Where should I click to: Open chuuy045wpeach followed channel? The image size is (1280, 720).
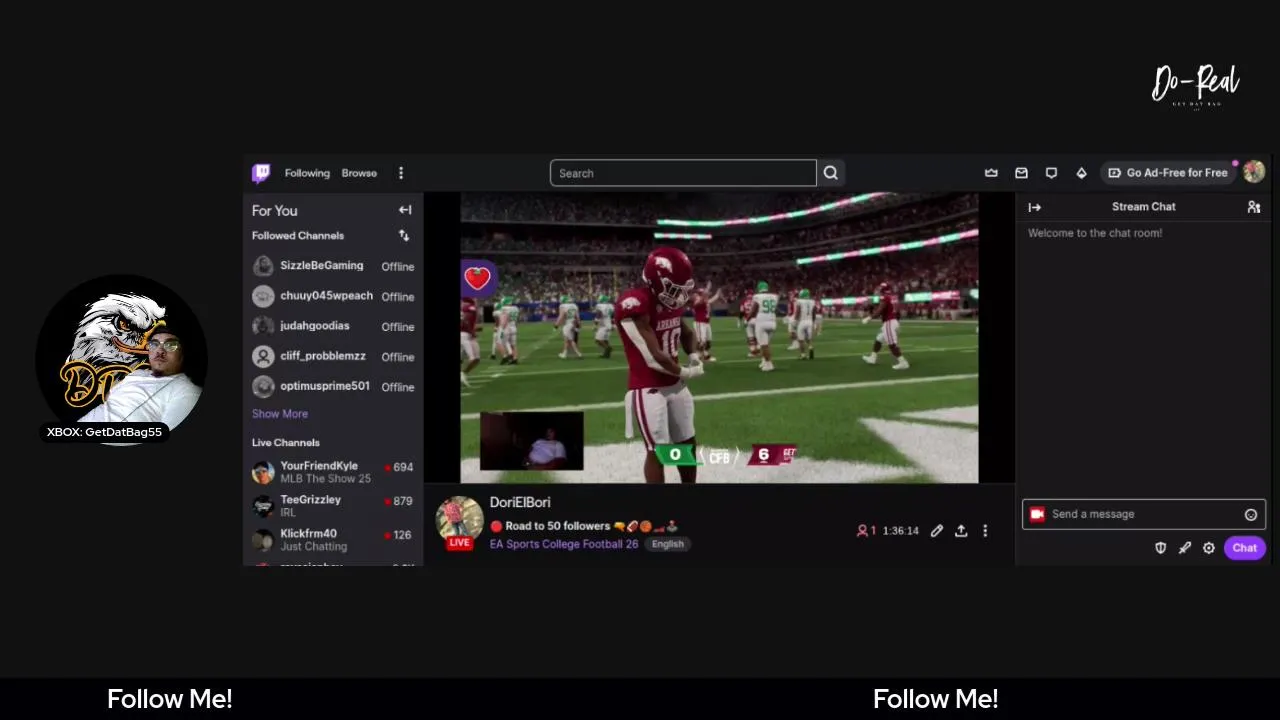(x=333, y=296)
